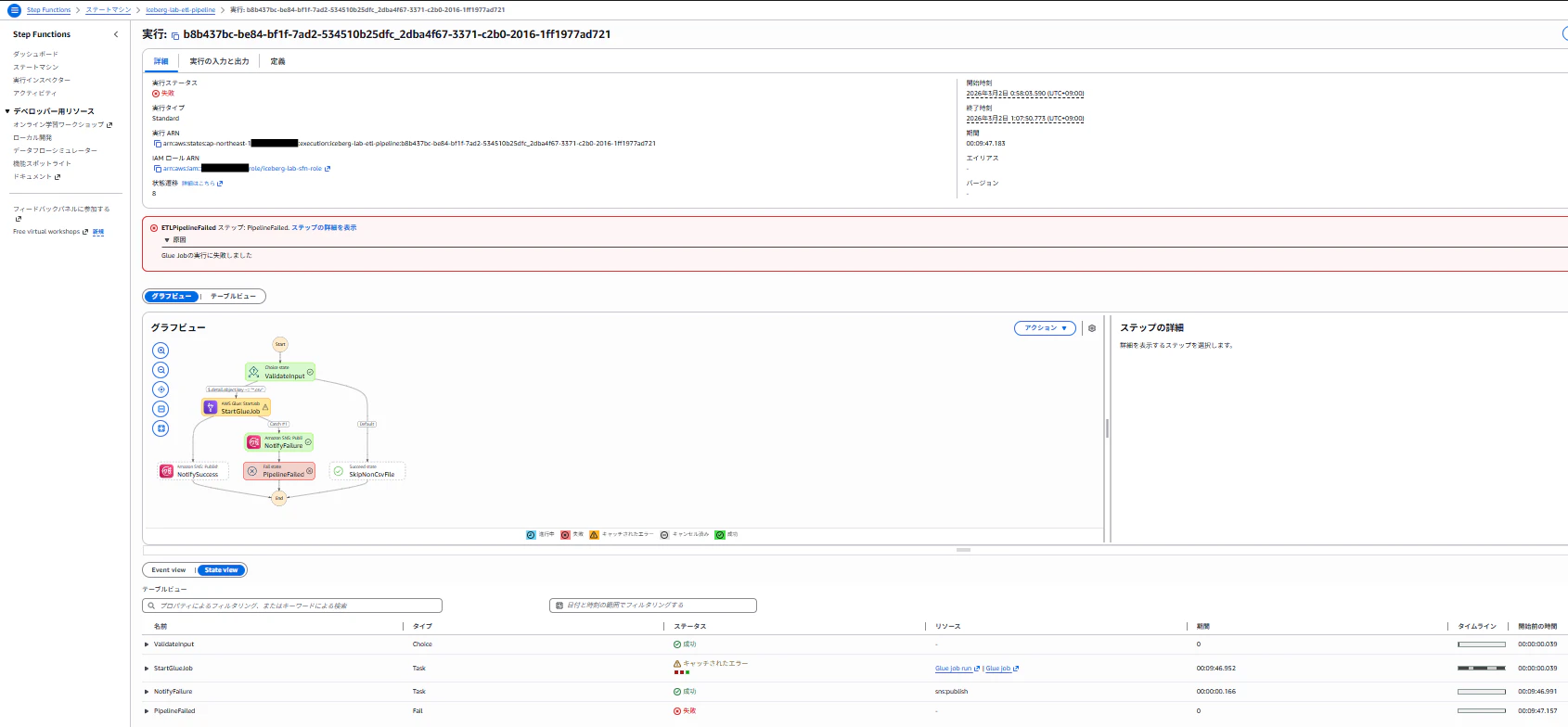
Task: Go to ダッシュボード in sidebar
Action: pos(35,54)
